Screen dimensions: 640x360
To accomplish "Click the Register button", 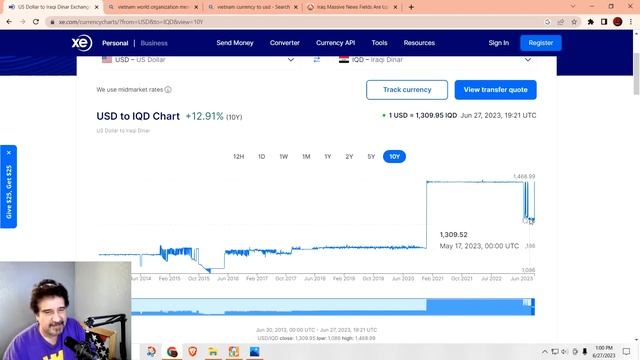I will [541, 43].
